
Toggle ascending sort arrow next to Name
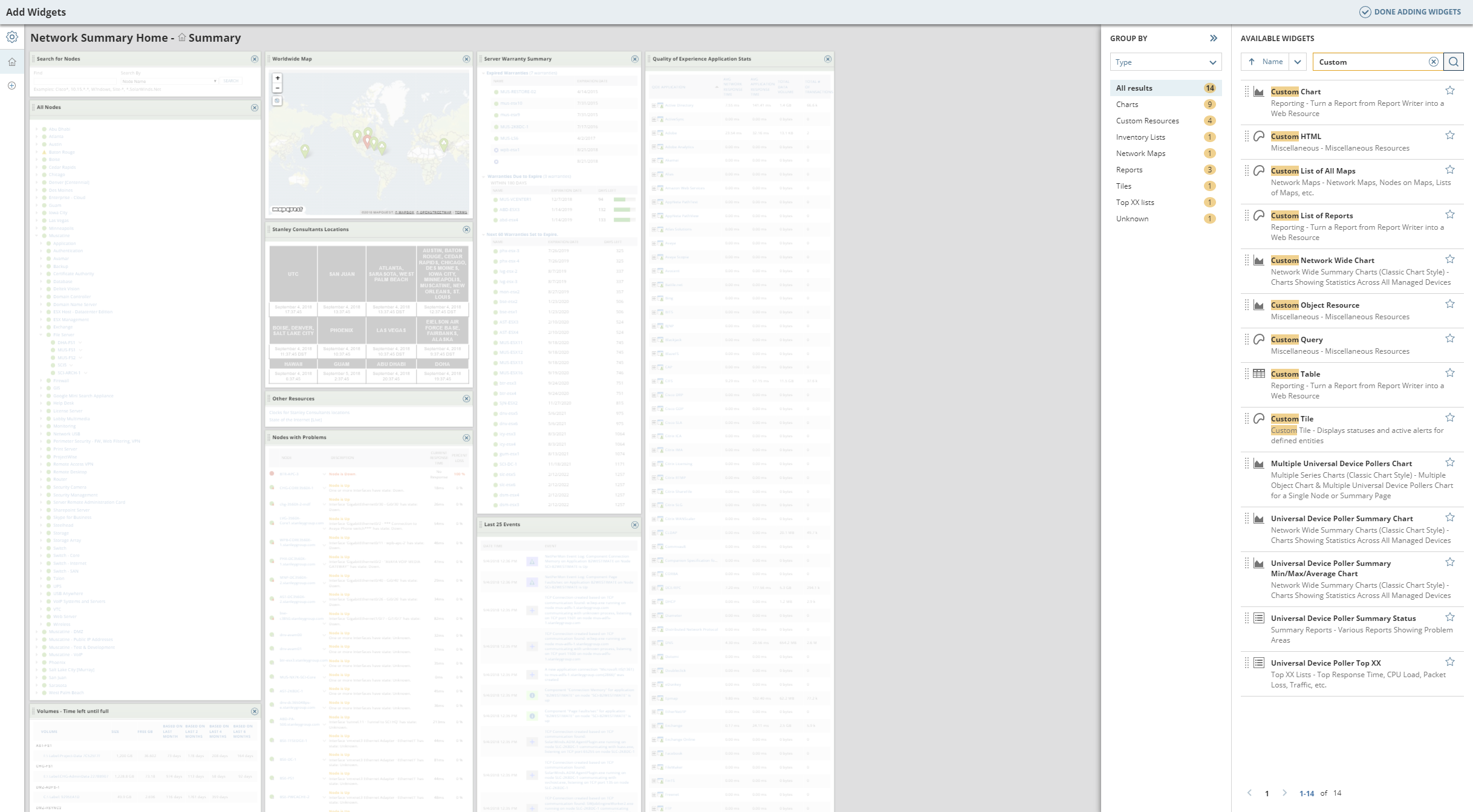tap(1252, 62)
